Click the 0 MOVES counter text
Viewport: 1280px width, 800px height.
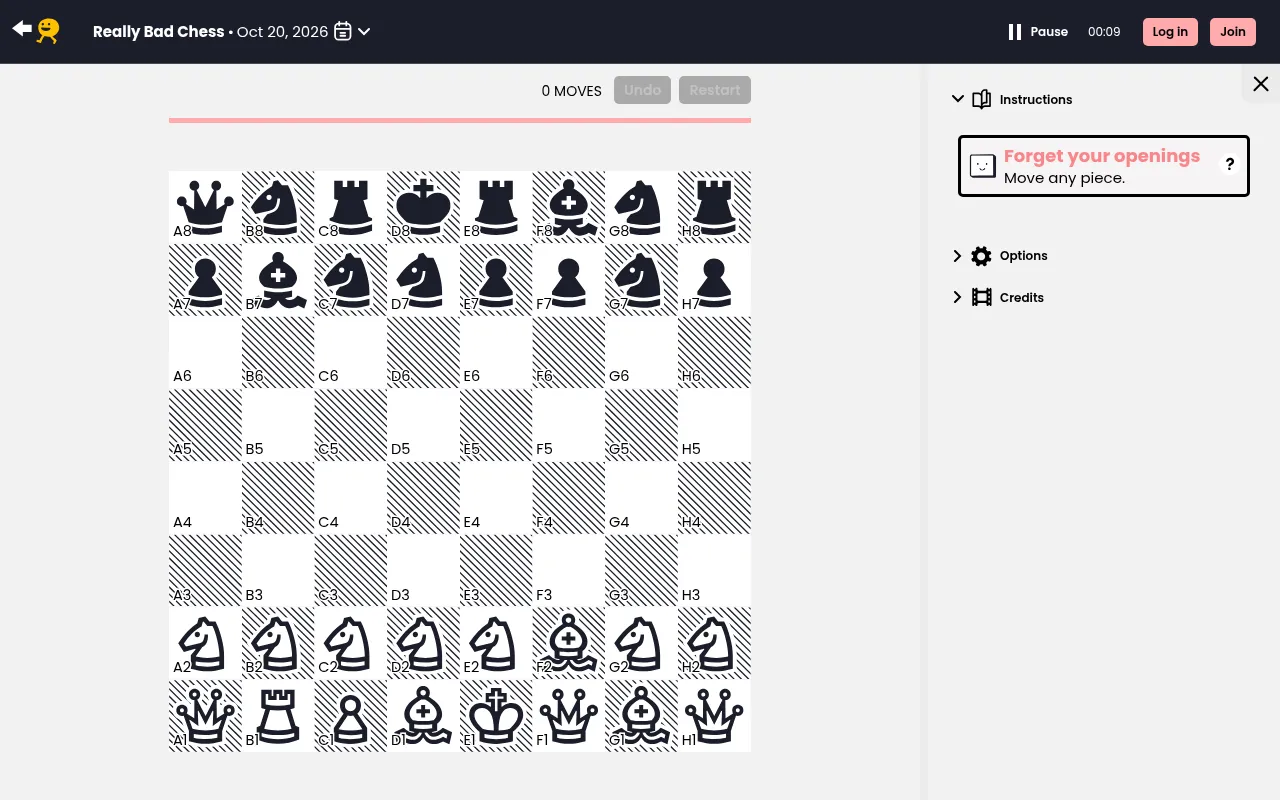tap(572, 91)
